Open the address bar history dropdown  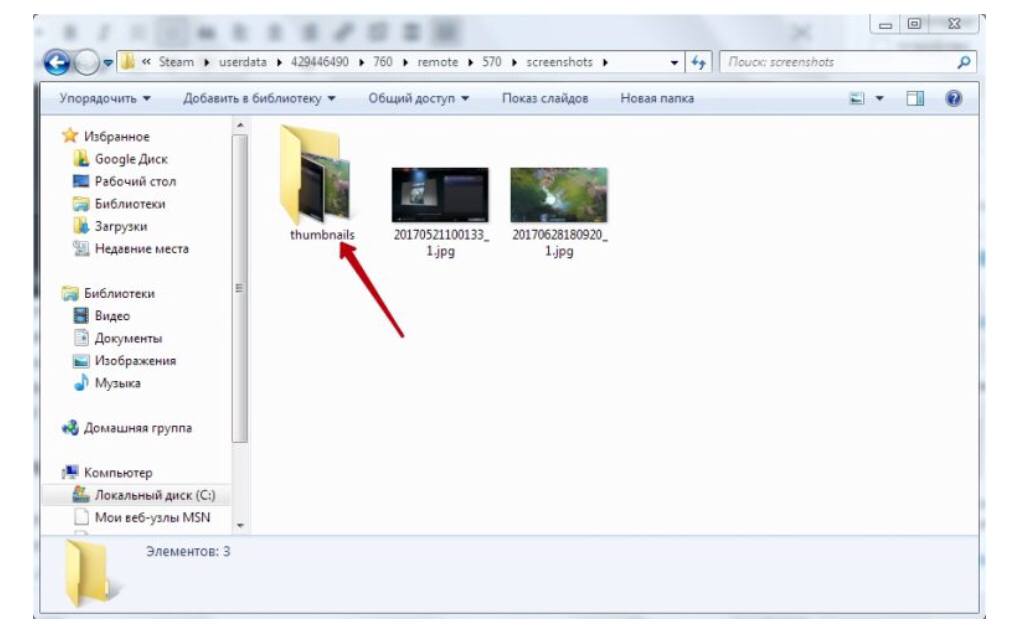674,63
